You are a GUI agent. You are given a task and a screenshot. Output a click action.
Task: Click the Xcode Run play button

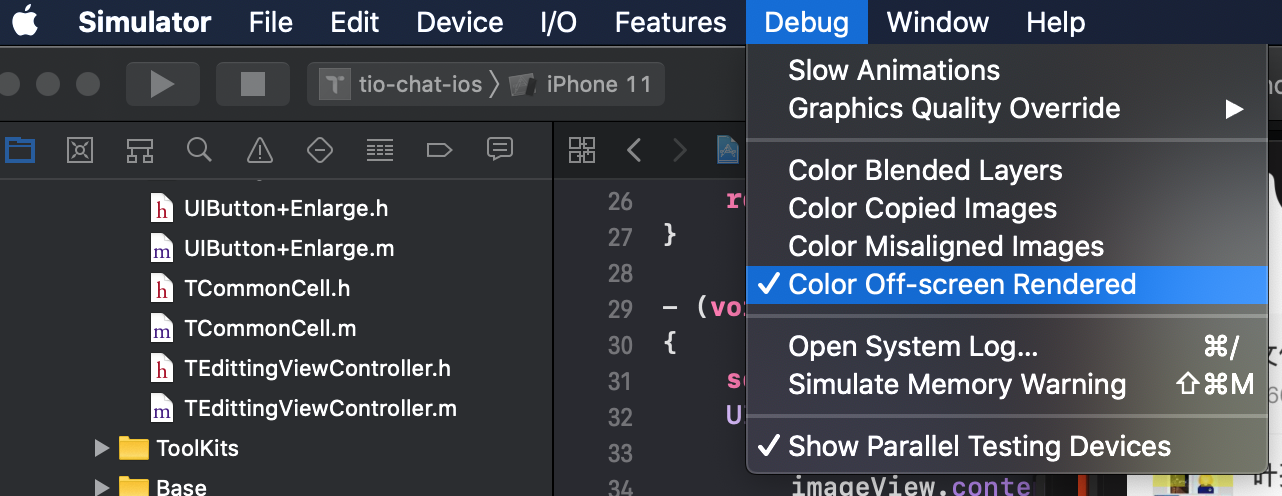coord(162,84)
